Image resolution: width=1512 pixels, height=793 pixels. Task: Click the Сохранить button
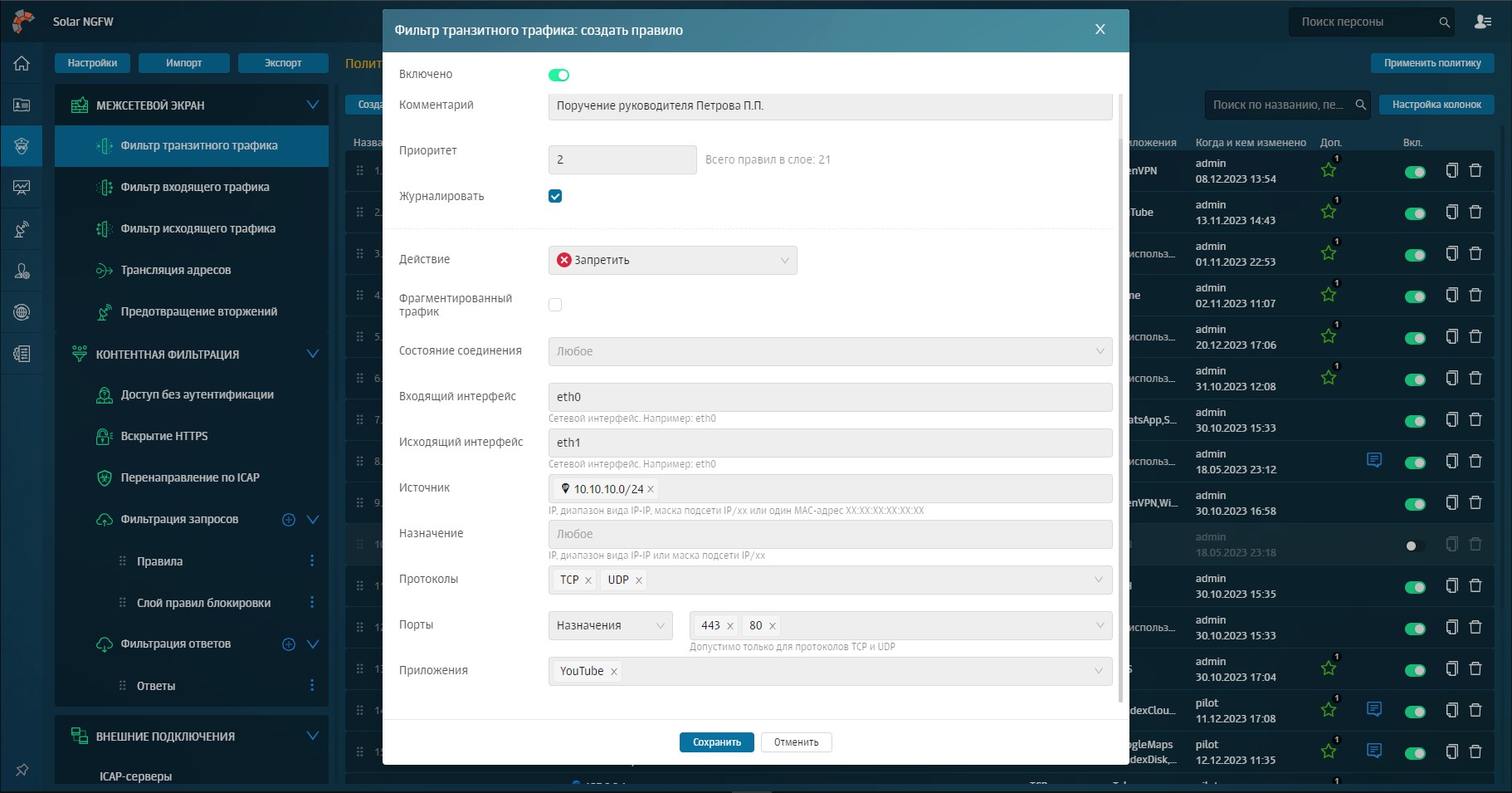point(716,742)
